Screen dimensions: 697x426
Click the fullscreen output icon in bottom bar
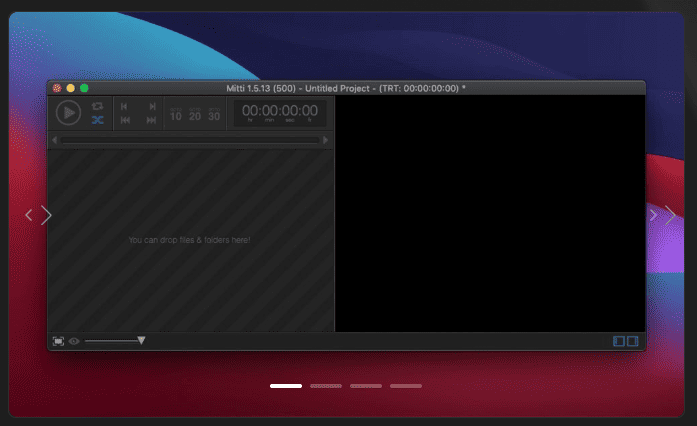[x=58, y=341]
